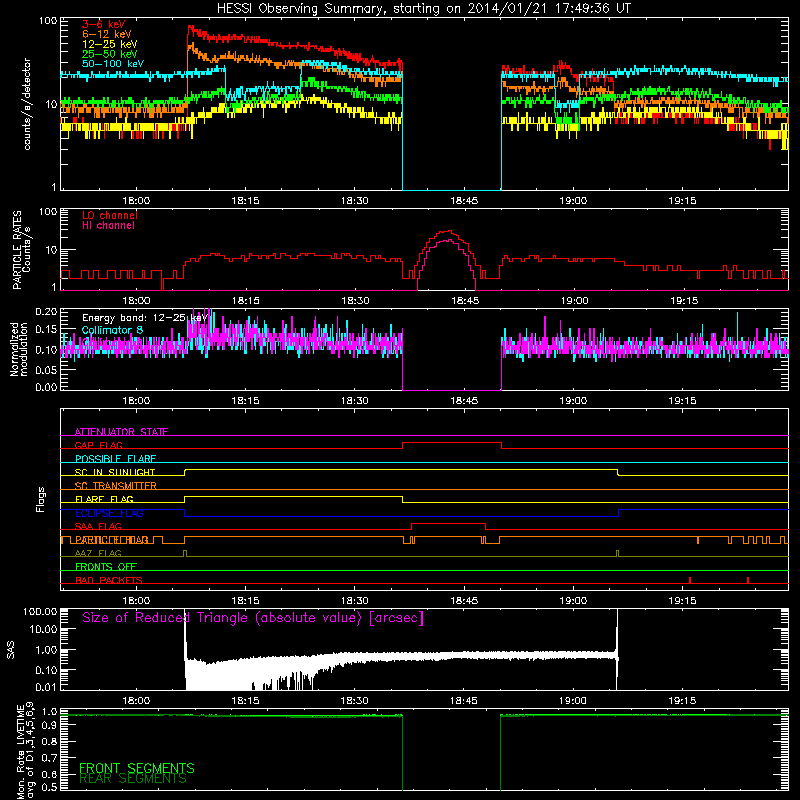Click the 18:00 tick under the count-rate panel
Viewport: 800px width, 800px height.
click(136, 201)
